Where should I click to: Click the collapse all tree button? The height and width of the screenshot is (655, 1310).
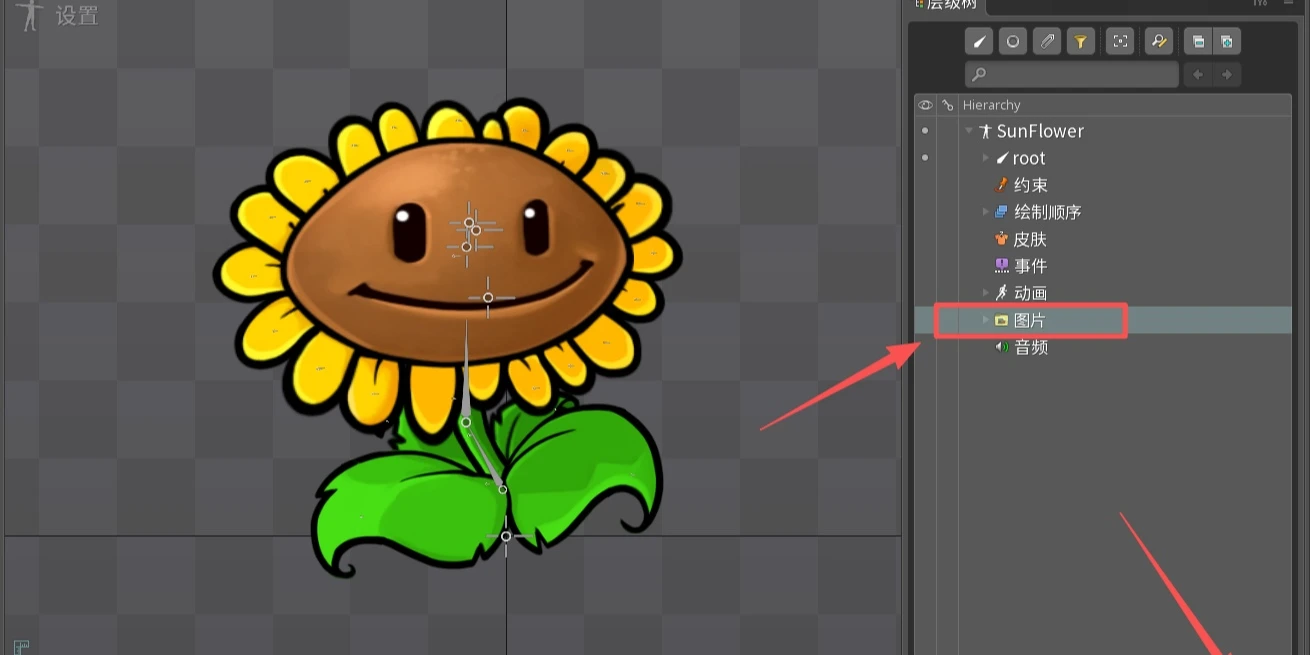[x=1198, y=41]
